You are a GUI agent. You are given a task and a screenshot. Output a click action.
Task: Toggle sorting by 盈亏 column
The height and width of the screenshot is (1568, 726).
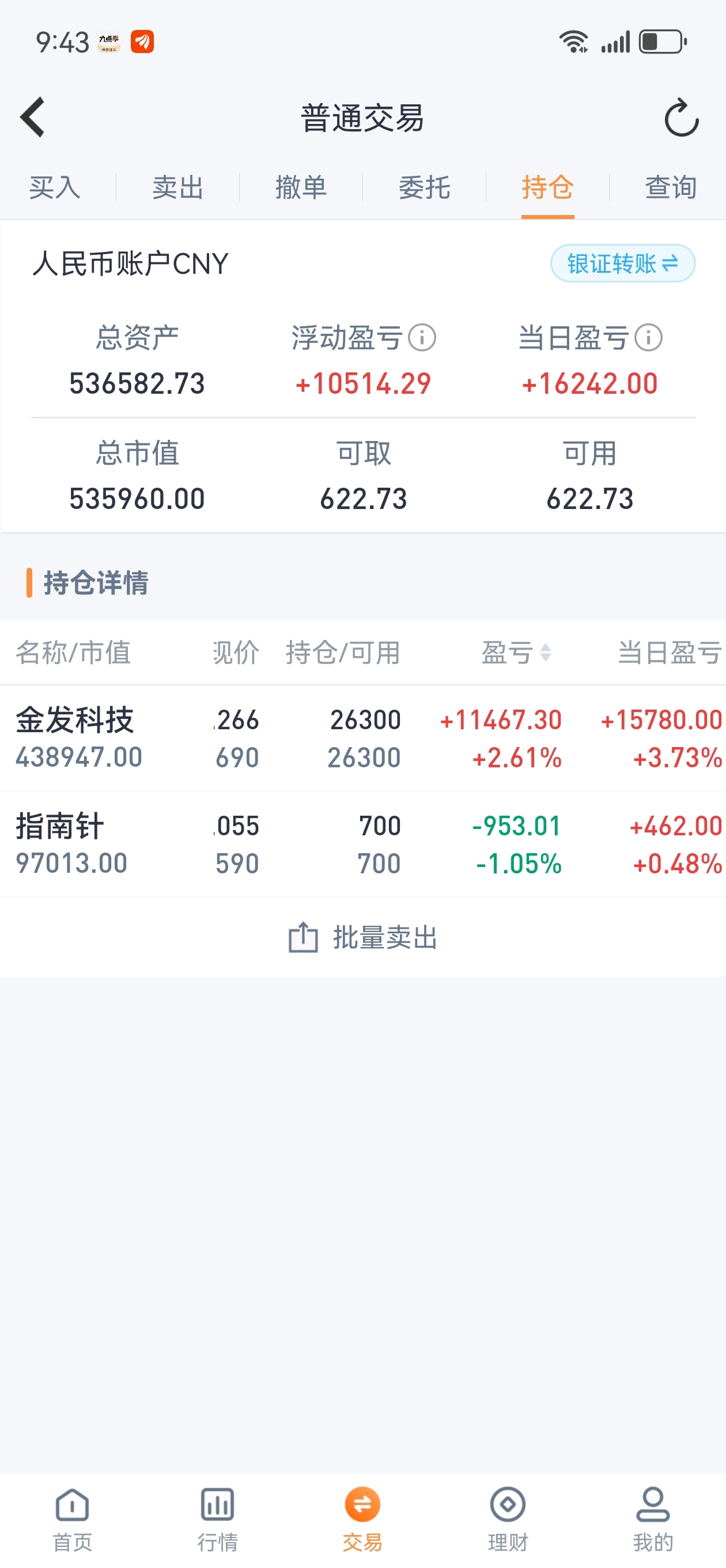coord(517,653)
